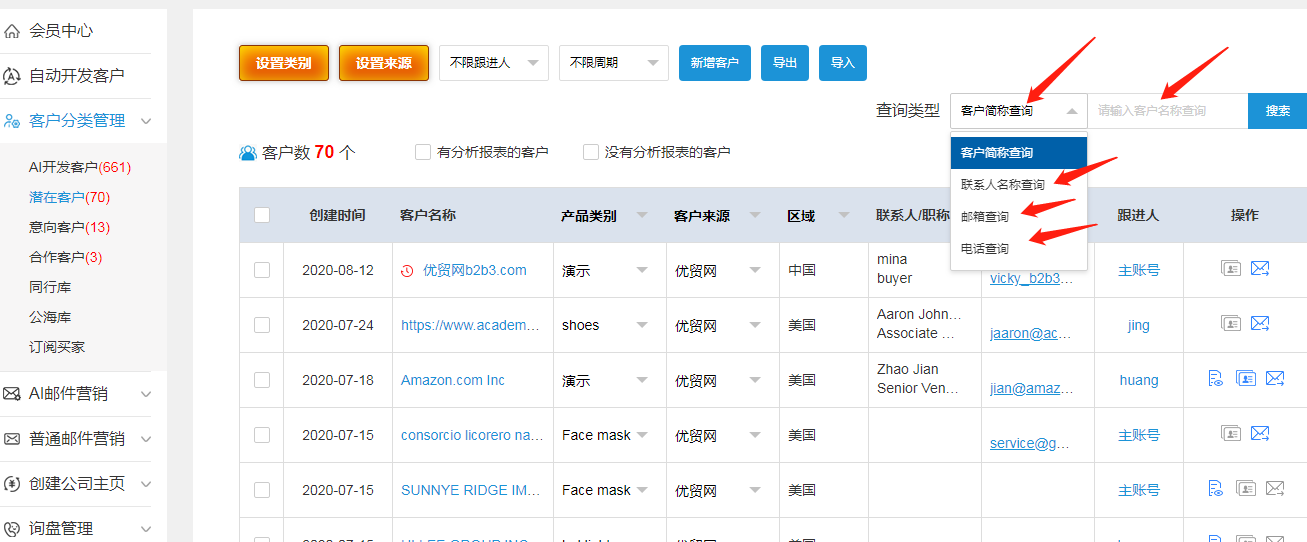
Task: Open the 不限周期 dropdown
Action: [x=614, y=62]
